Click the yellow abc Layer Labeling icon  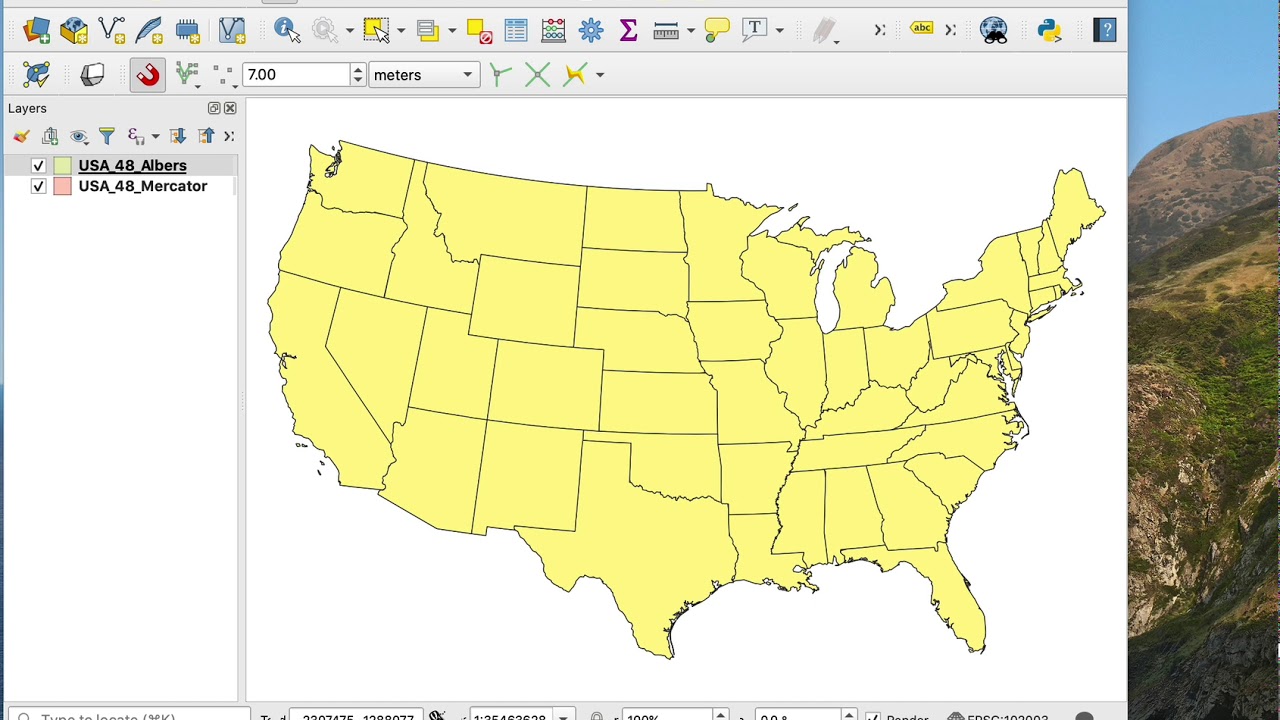tap(922, 29)
